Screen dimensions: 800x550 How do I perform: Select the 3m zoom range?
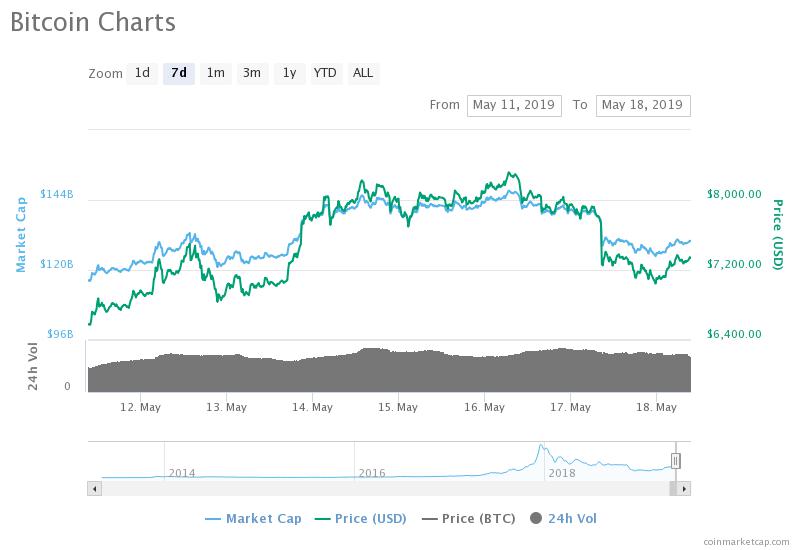coord(253,73)
